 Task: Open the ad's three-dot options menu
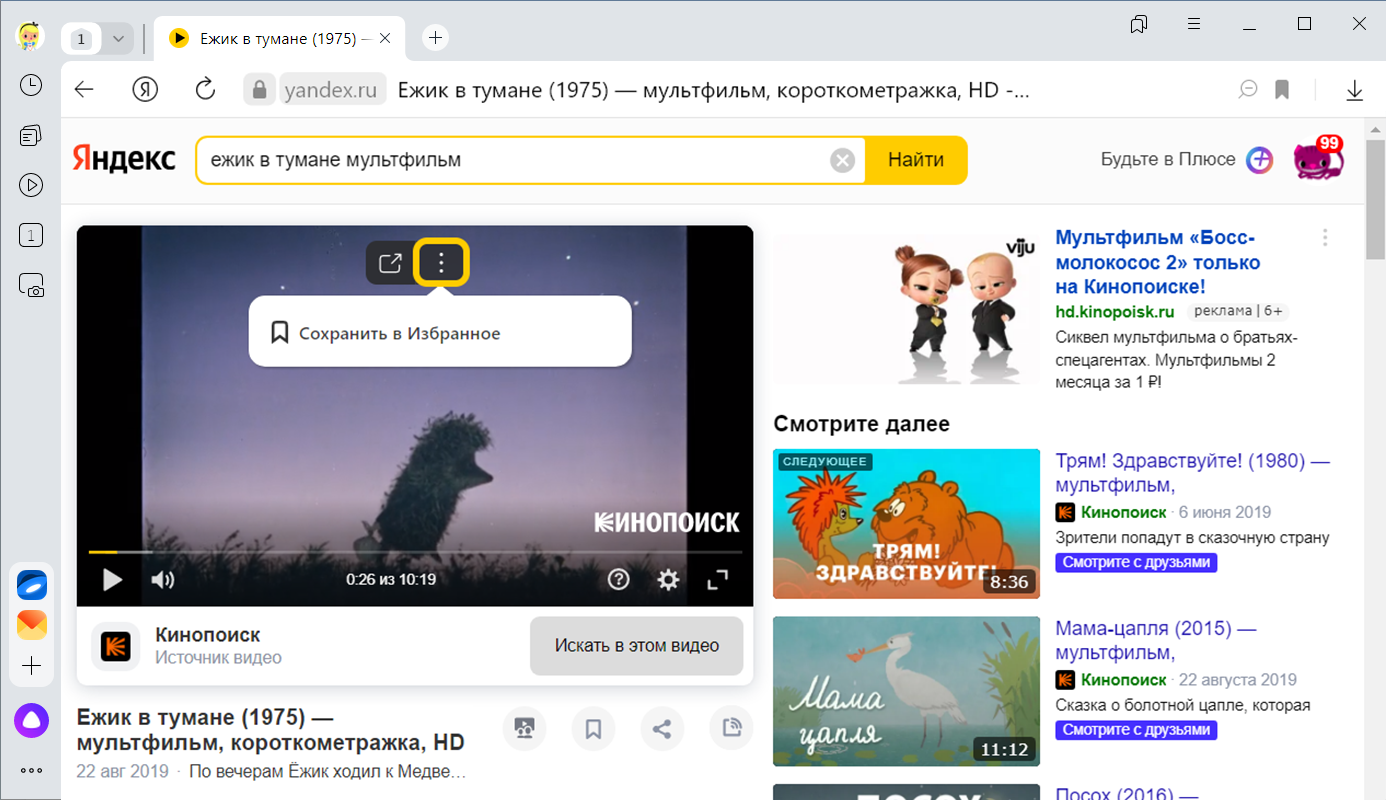(1325, 238)
